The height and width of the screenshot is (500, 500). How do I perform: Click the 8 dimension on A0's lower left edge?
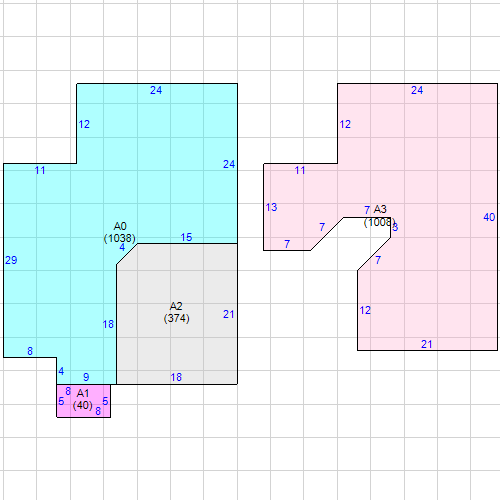coord(30,351)
